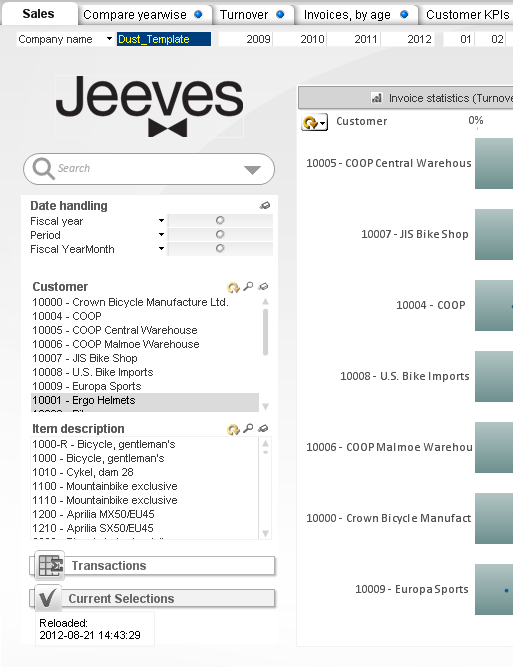Open the Fiscal YearMonth dropdown arrow

pyautogui.click(x=161, y=248)
